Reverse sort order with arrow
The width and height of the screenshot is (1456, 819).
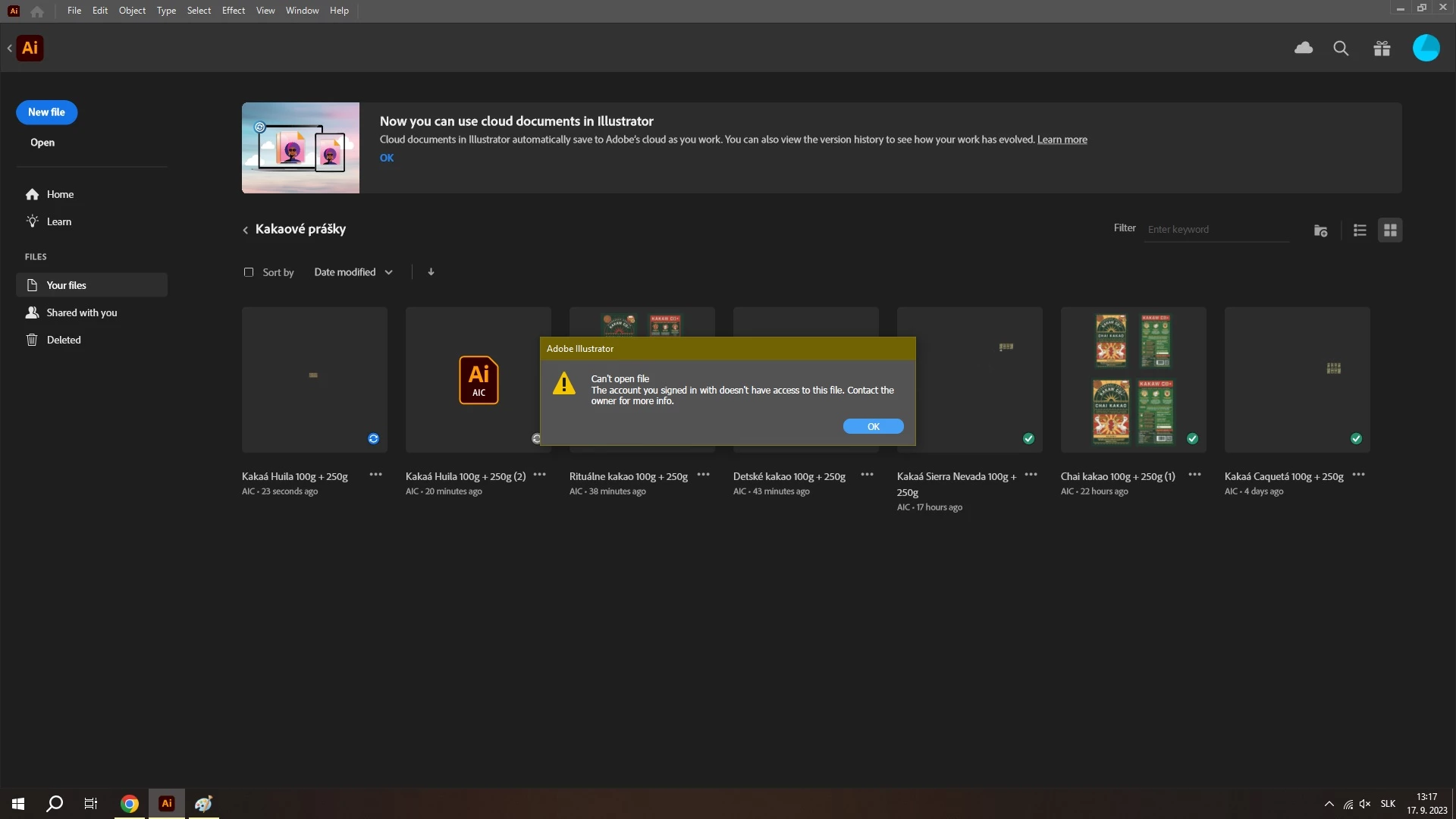pos(431,272)
